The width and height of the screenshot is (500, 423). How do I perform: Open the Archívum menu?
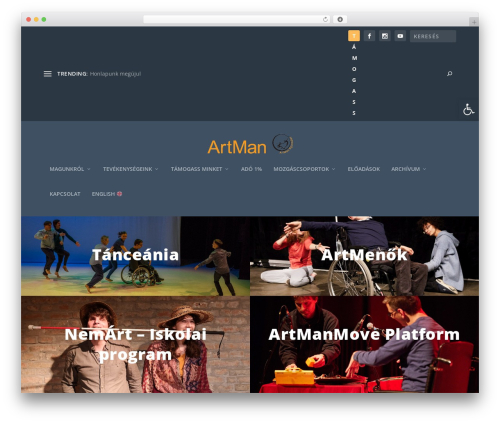[405, 169]
